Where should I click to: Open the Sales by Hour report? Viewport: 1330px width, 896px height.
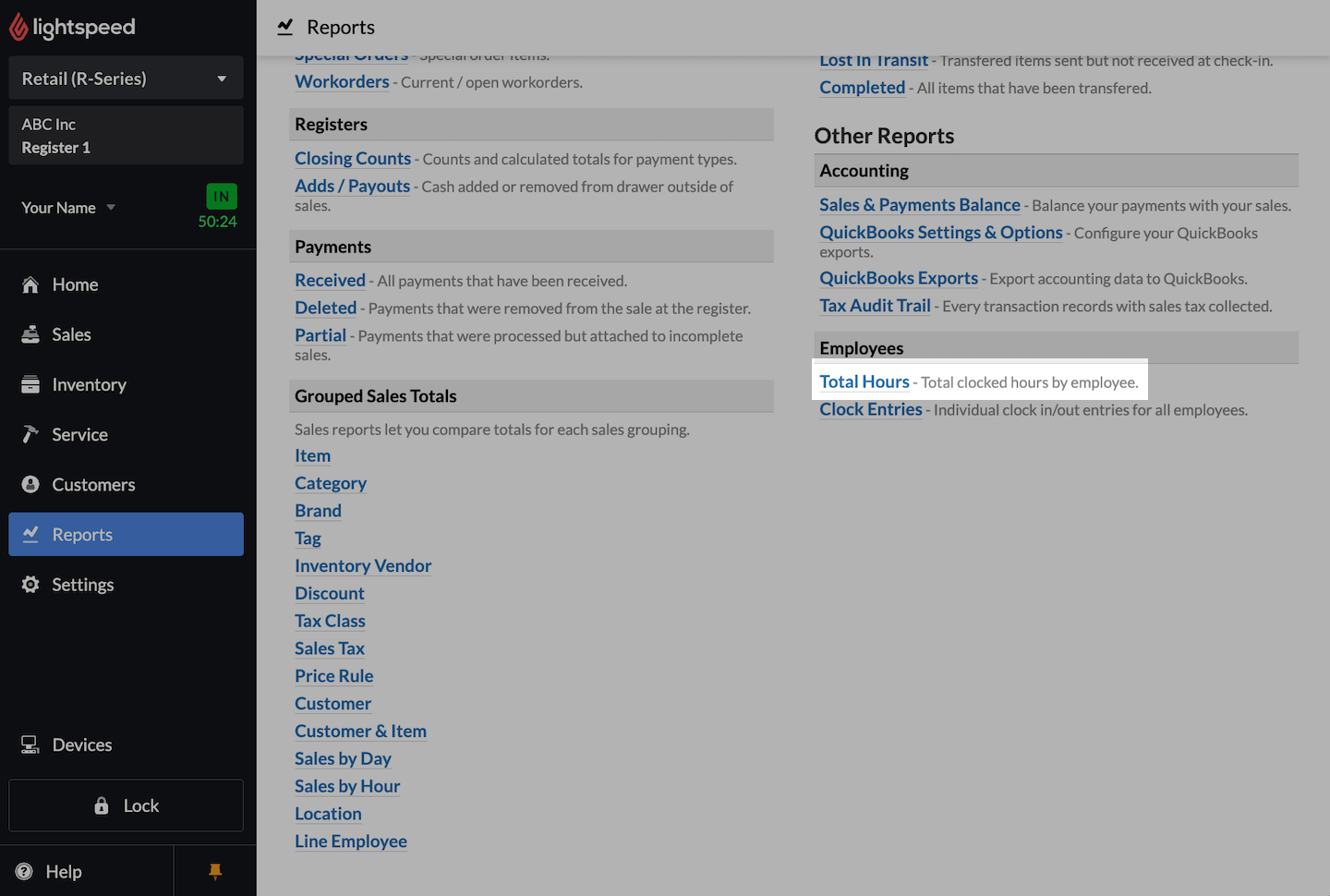(347, 786)
